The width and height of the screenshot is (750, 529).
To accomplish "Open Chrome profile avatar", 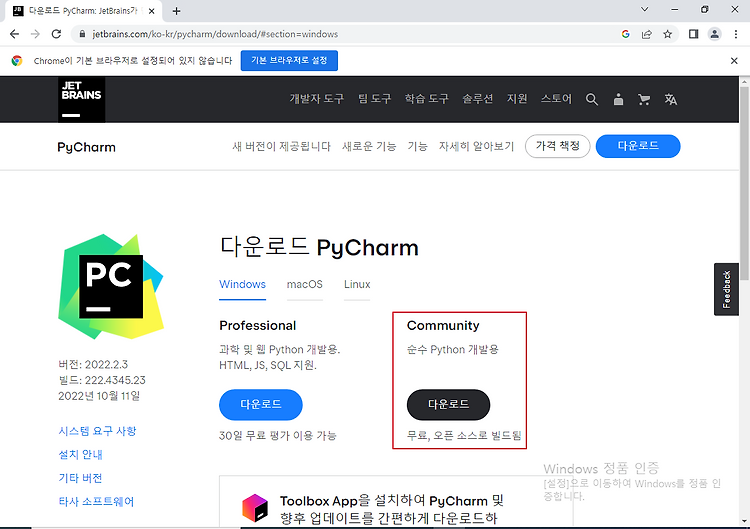I will pyautogui.click(x=715, y=34).
